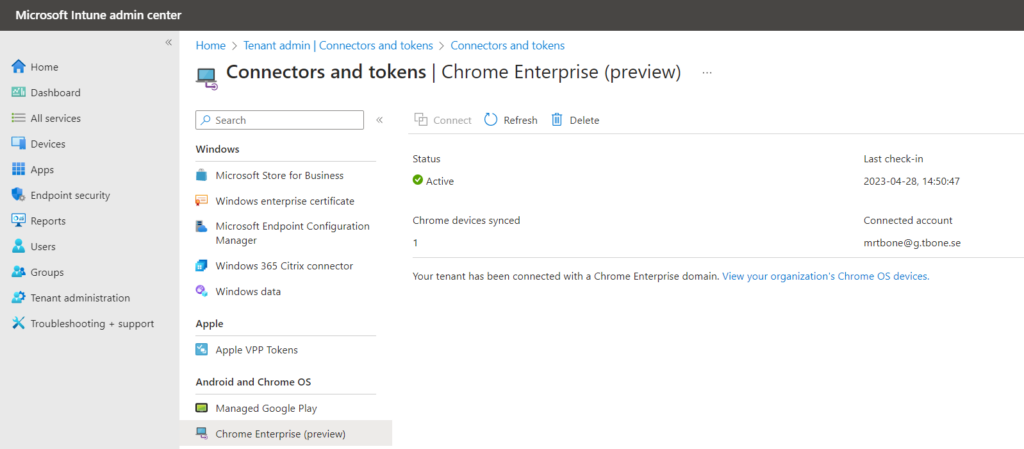Open the Reports icon in the sidebar
1024x449 pixels.
(18, 221)
